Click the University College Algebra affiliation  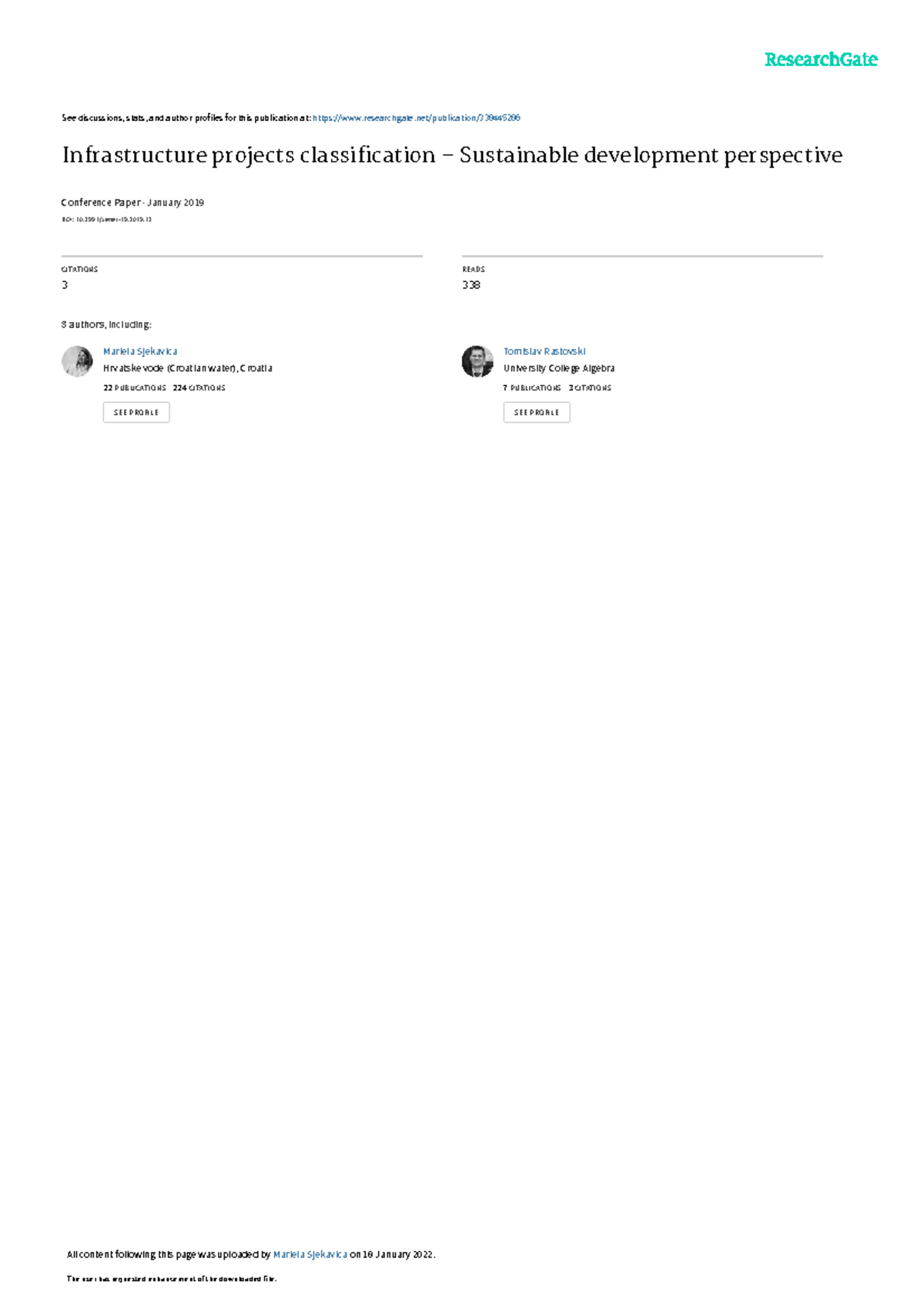[559, 368]
